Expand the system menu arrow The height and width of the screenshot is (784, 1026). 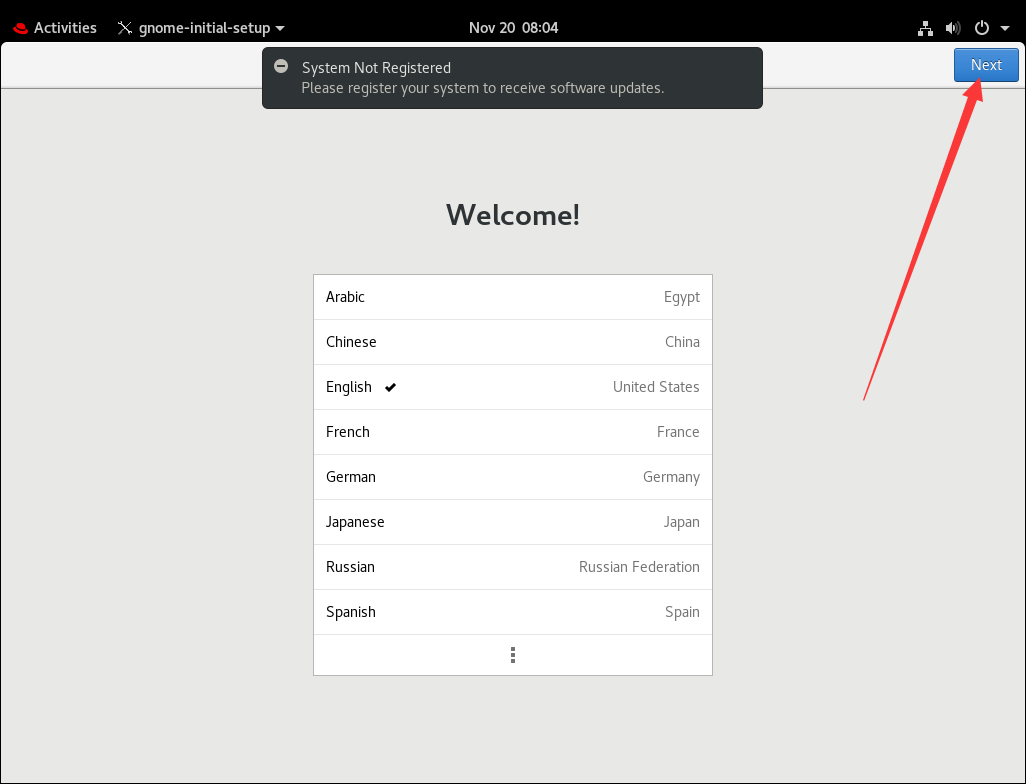click(1004, 28)
